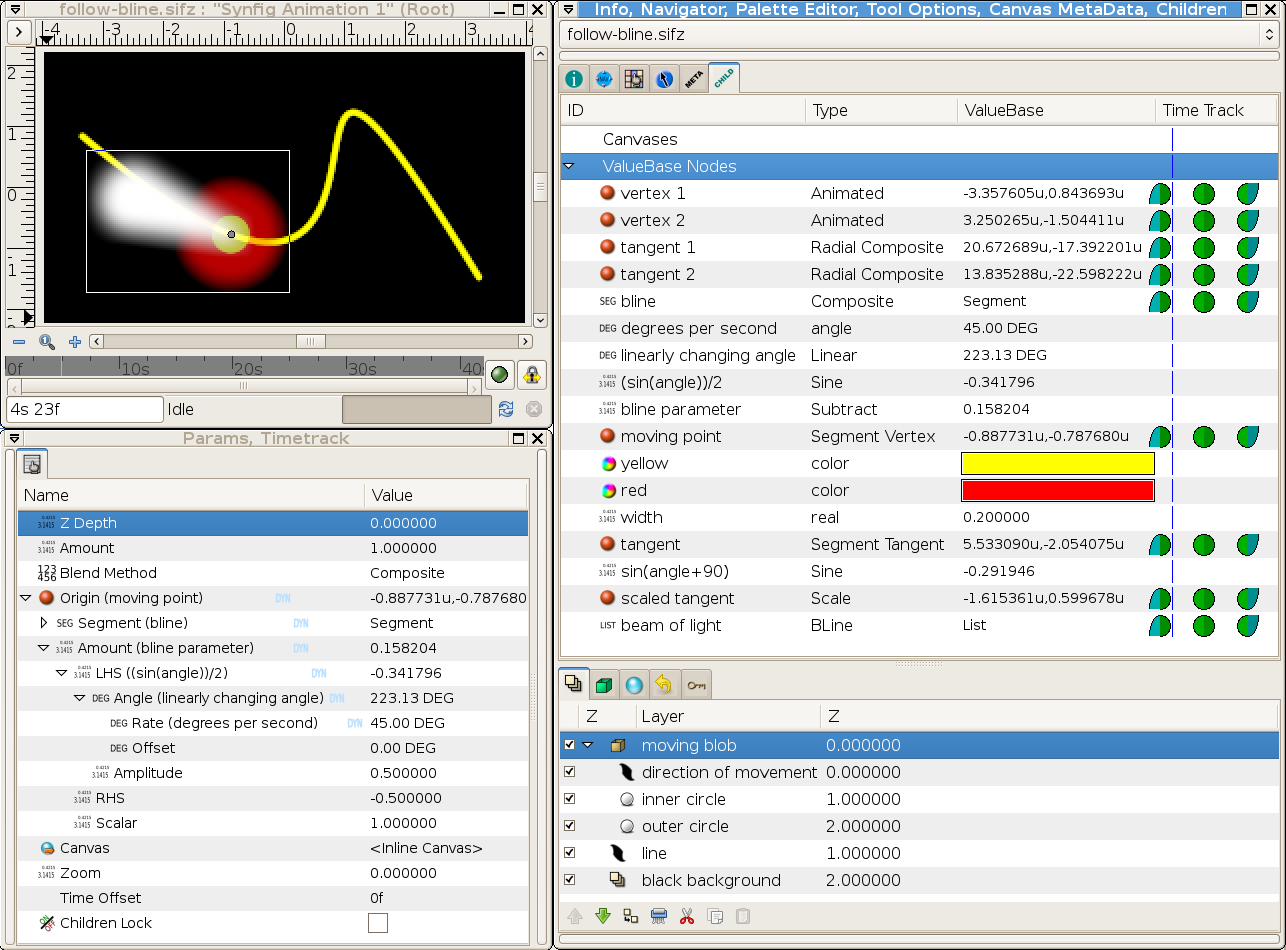Expand the Segment (bline) parameter
Viewport: 1286px width, 950px height.
[43, 623]
